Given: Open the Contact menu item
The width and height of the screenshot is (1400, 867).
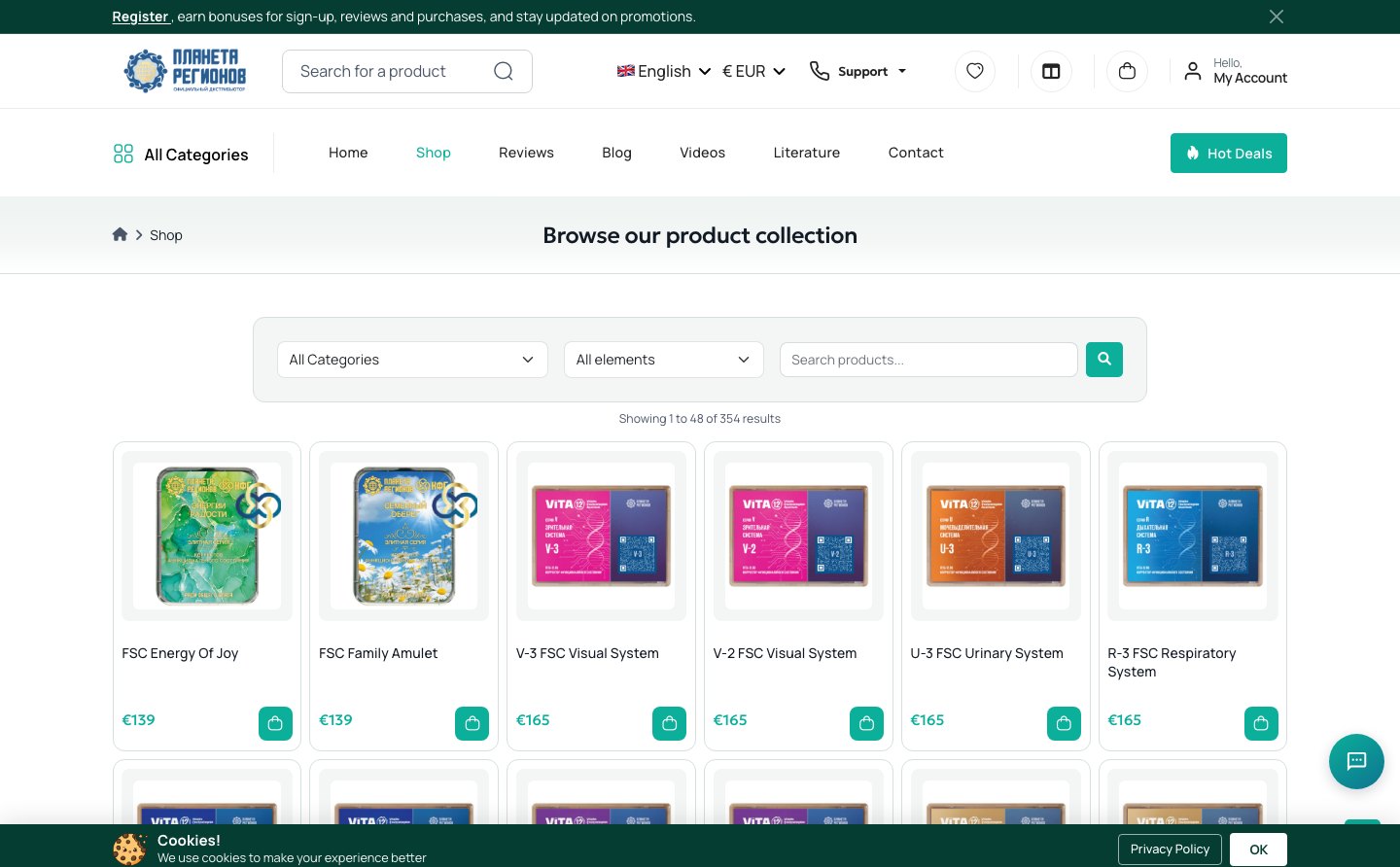Looking at the screenshot, I should click(916, 153).
